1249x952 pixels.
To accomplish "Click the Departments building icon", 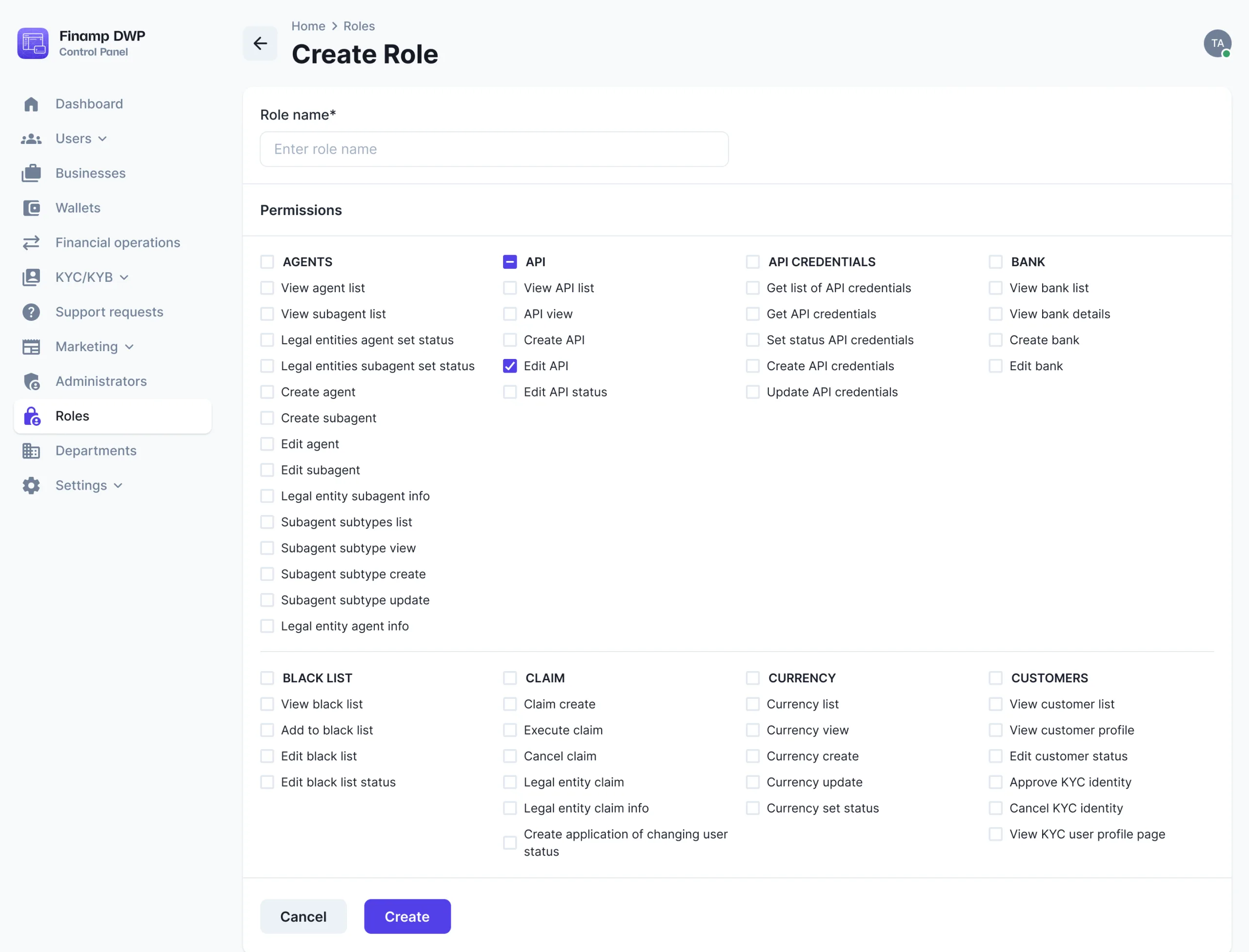I will pyautogui.click(x=31, y=451).
